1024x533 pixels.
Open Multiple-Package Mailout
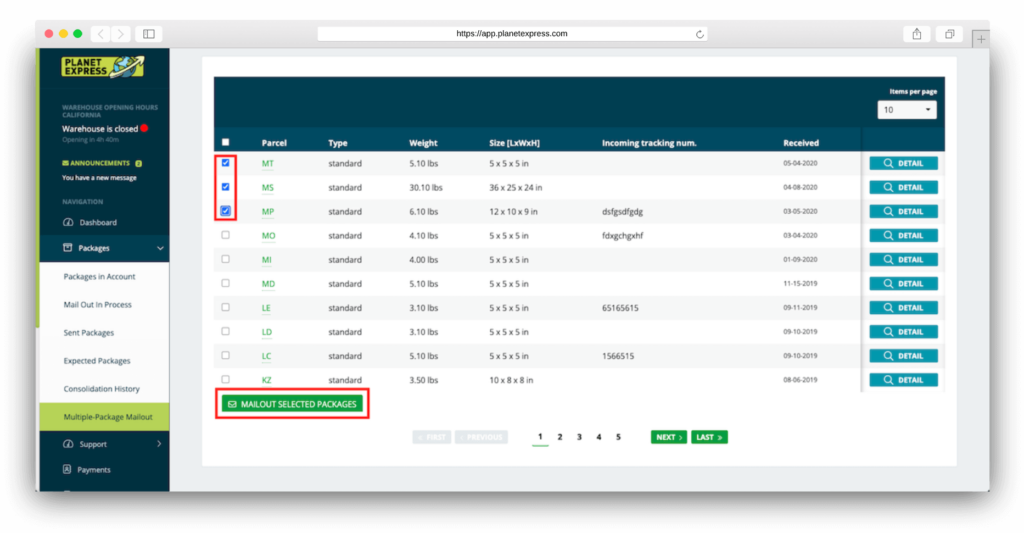point(104,417)
